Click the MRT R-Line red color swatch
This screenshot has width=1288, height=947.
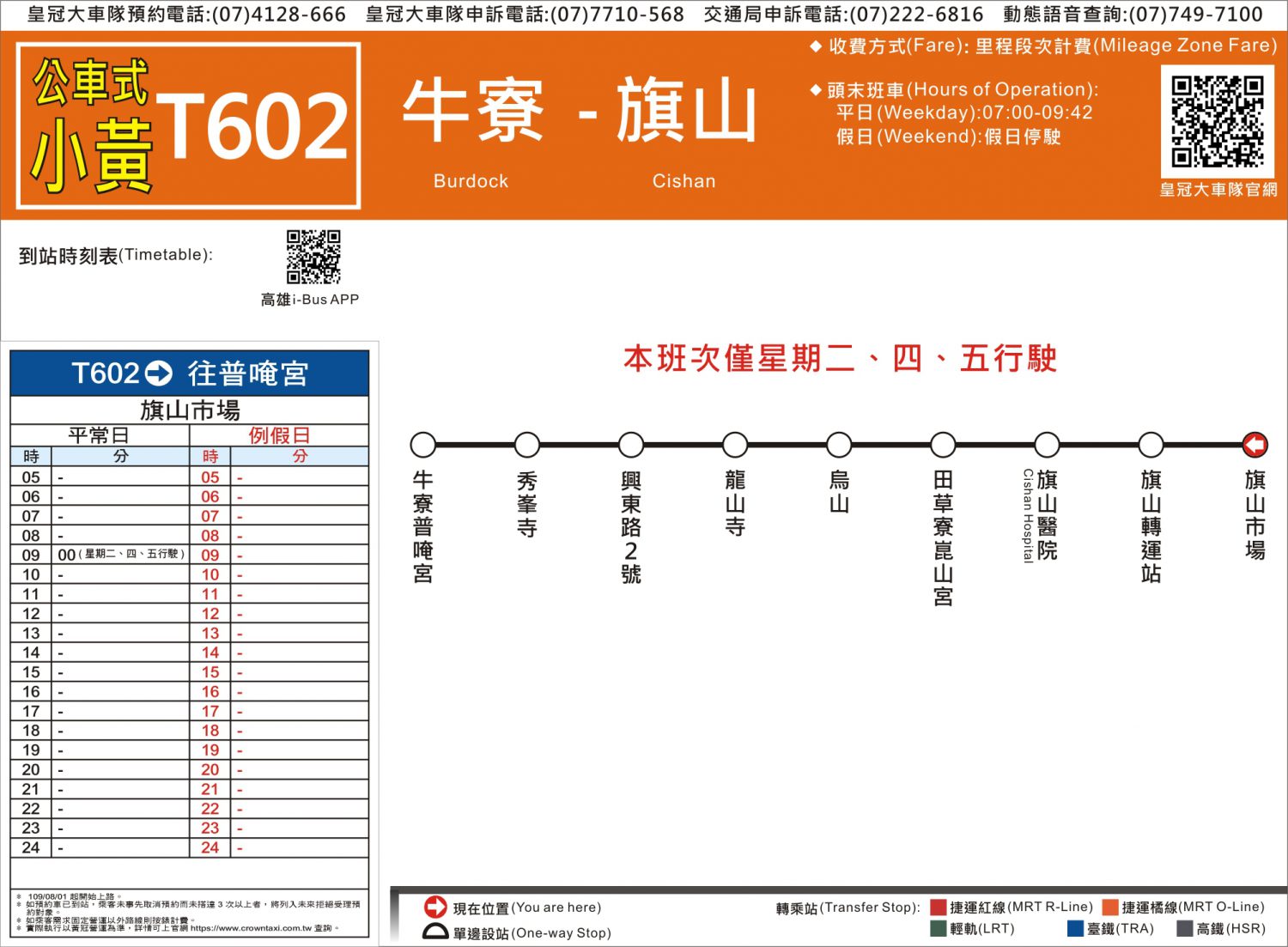(x=938, y=907)
